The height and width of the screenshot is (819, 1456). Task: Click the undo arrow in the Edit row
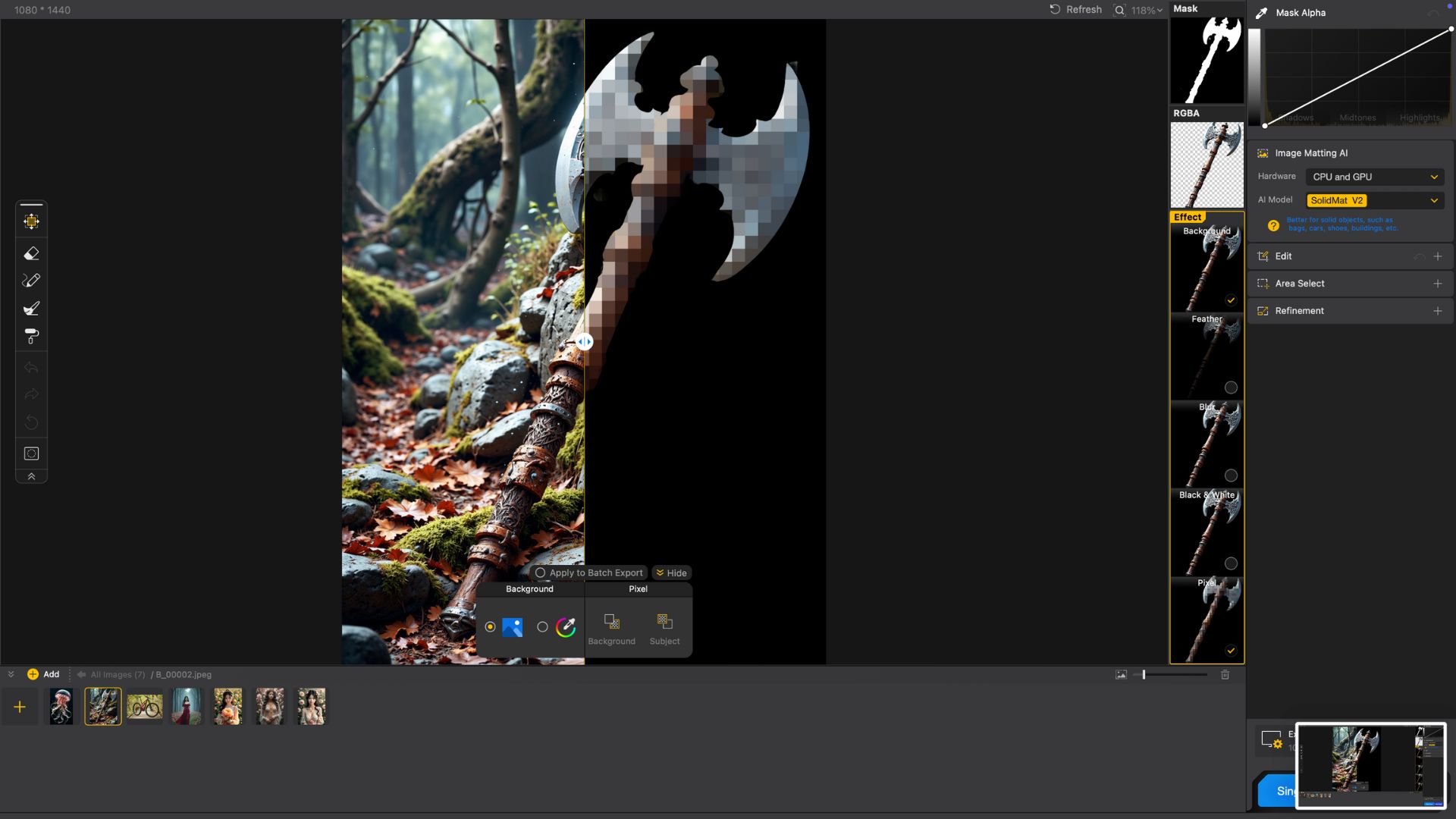pos(1419,256)
